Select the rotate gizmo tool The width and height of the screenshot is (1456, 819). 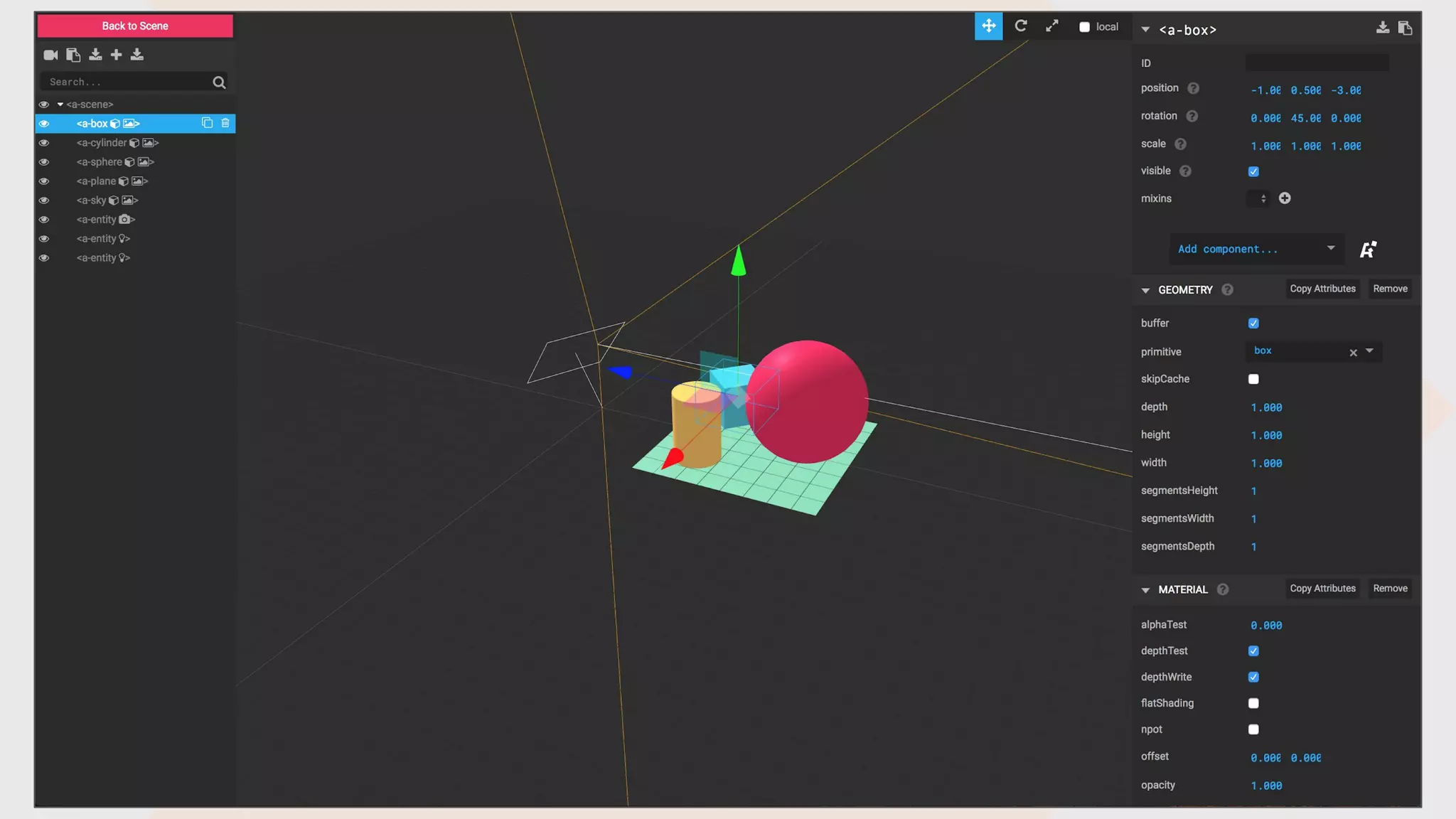pos(1020,26)
